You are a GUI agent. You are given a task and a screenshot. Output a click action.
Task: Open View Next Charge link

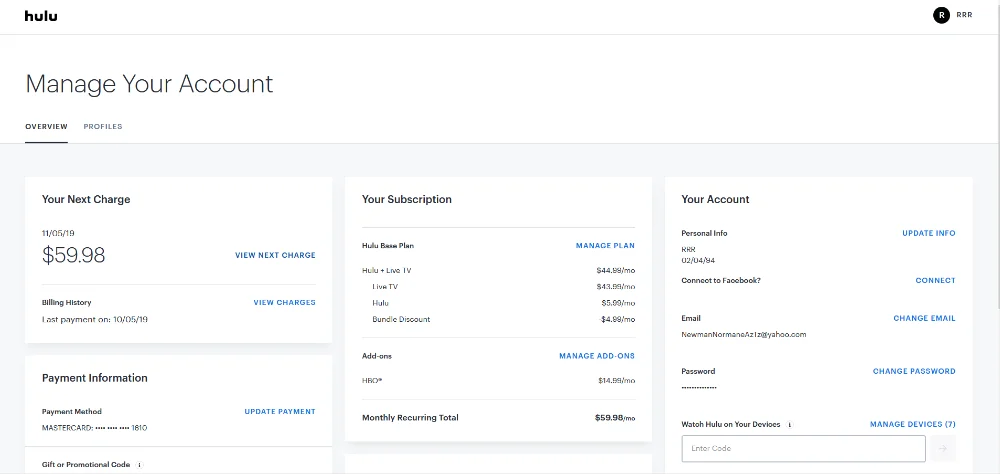click(275, 255)
